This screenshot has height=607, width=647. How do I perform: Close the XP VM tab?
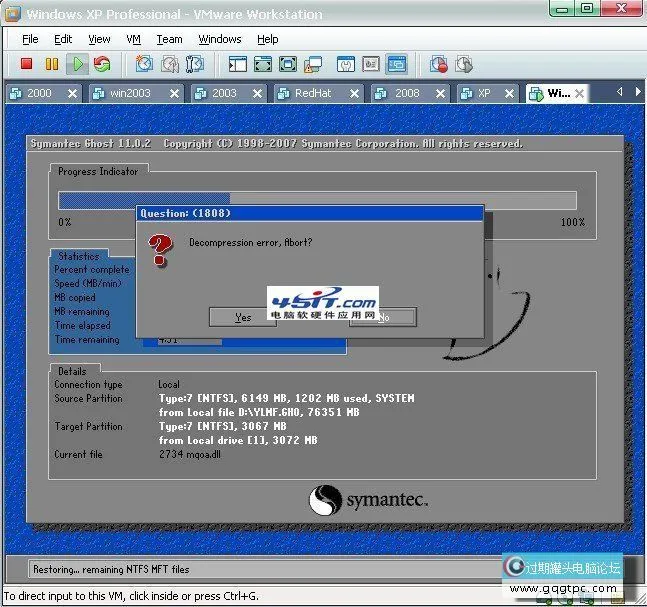pos(510,94)
